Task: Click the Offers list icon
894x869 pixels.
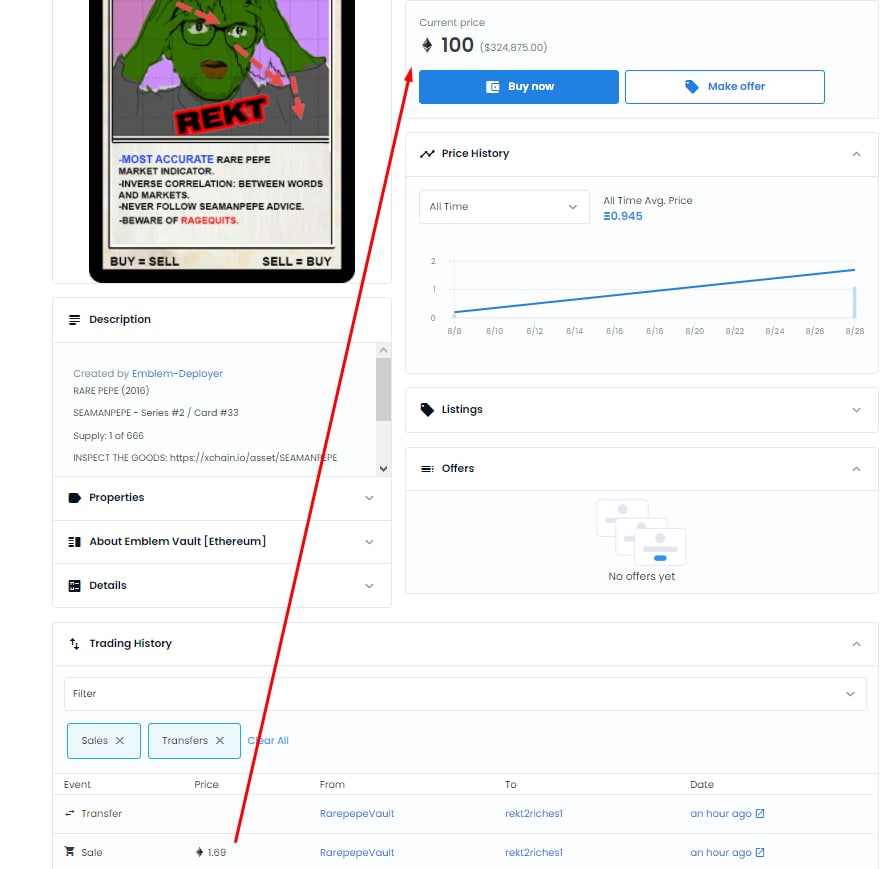Action: coord(427,469)
